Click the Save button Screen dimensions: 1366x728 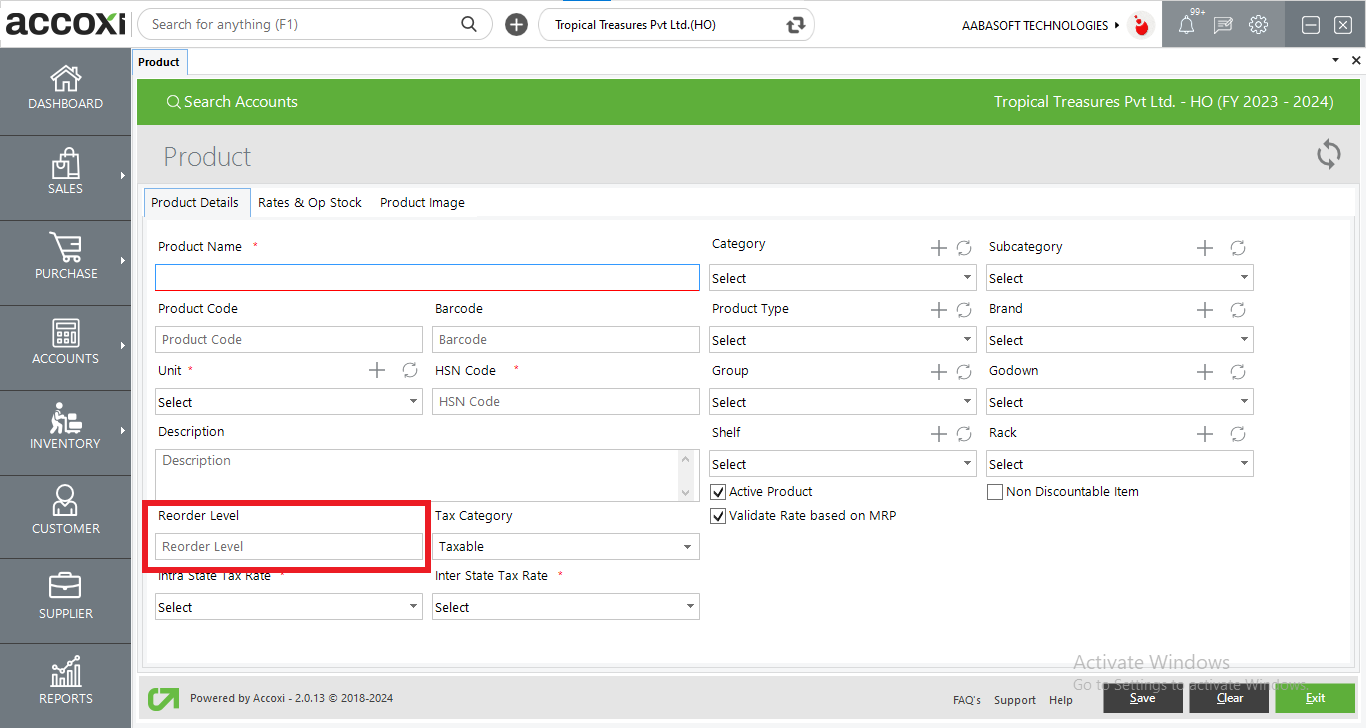pyautogui.click(x=1142, y=698)
